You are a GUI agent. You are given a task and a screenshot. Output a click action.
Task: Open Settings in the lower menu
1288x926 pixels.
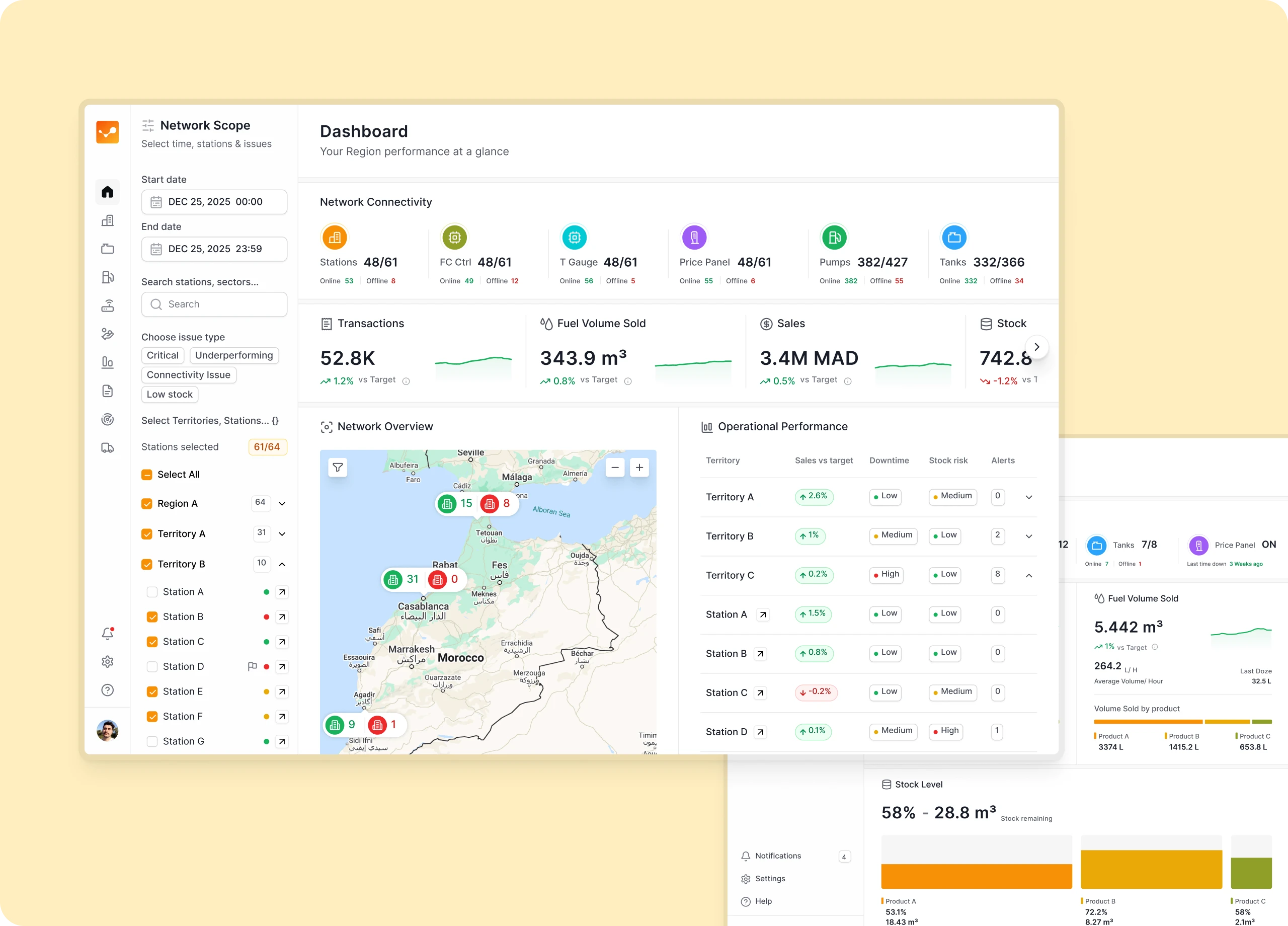769,879
